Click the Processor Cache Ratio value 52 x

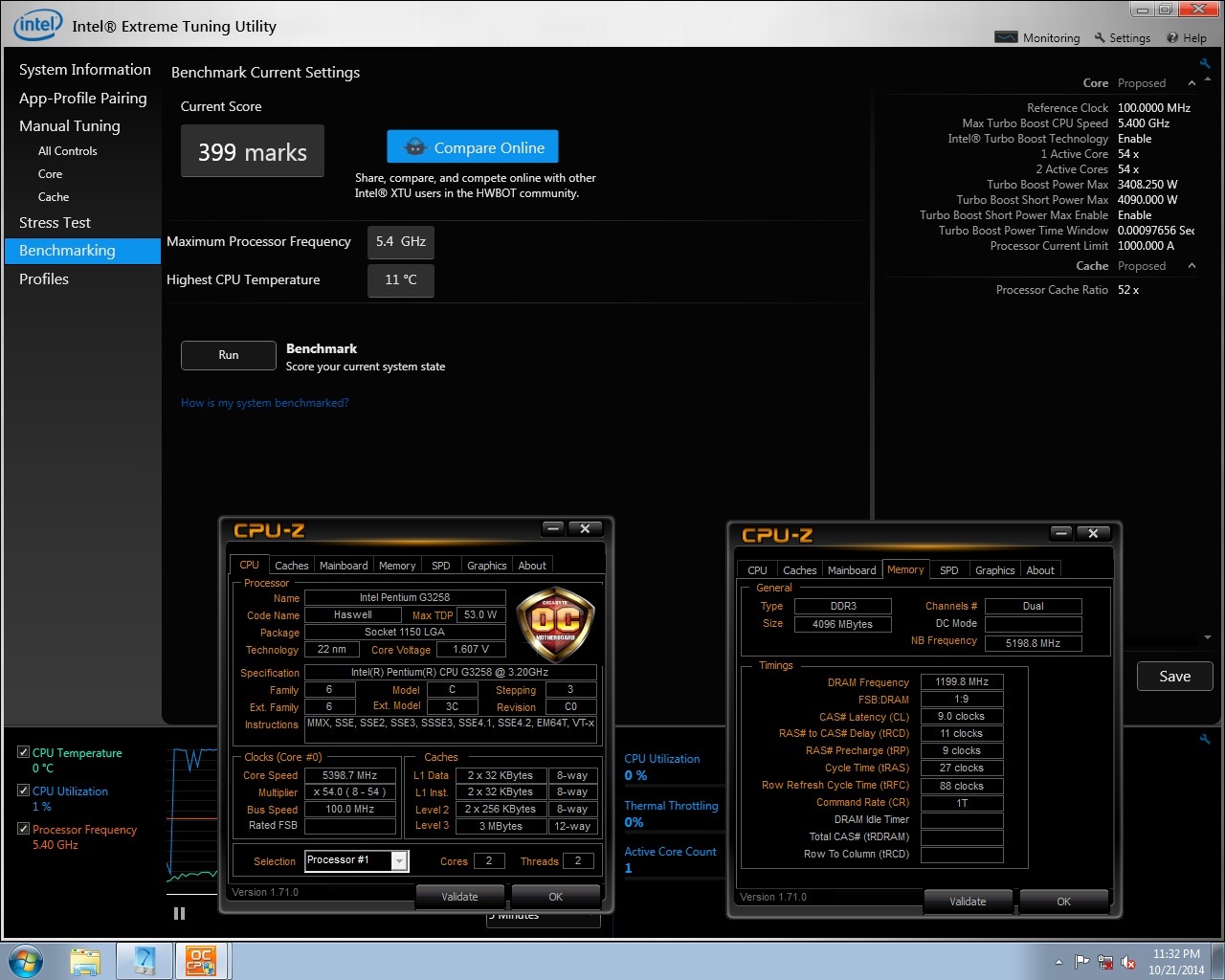click(1128, 290)
